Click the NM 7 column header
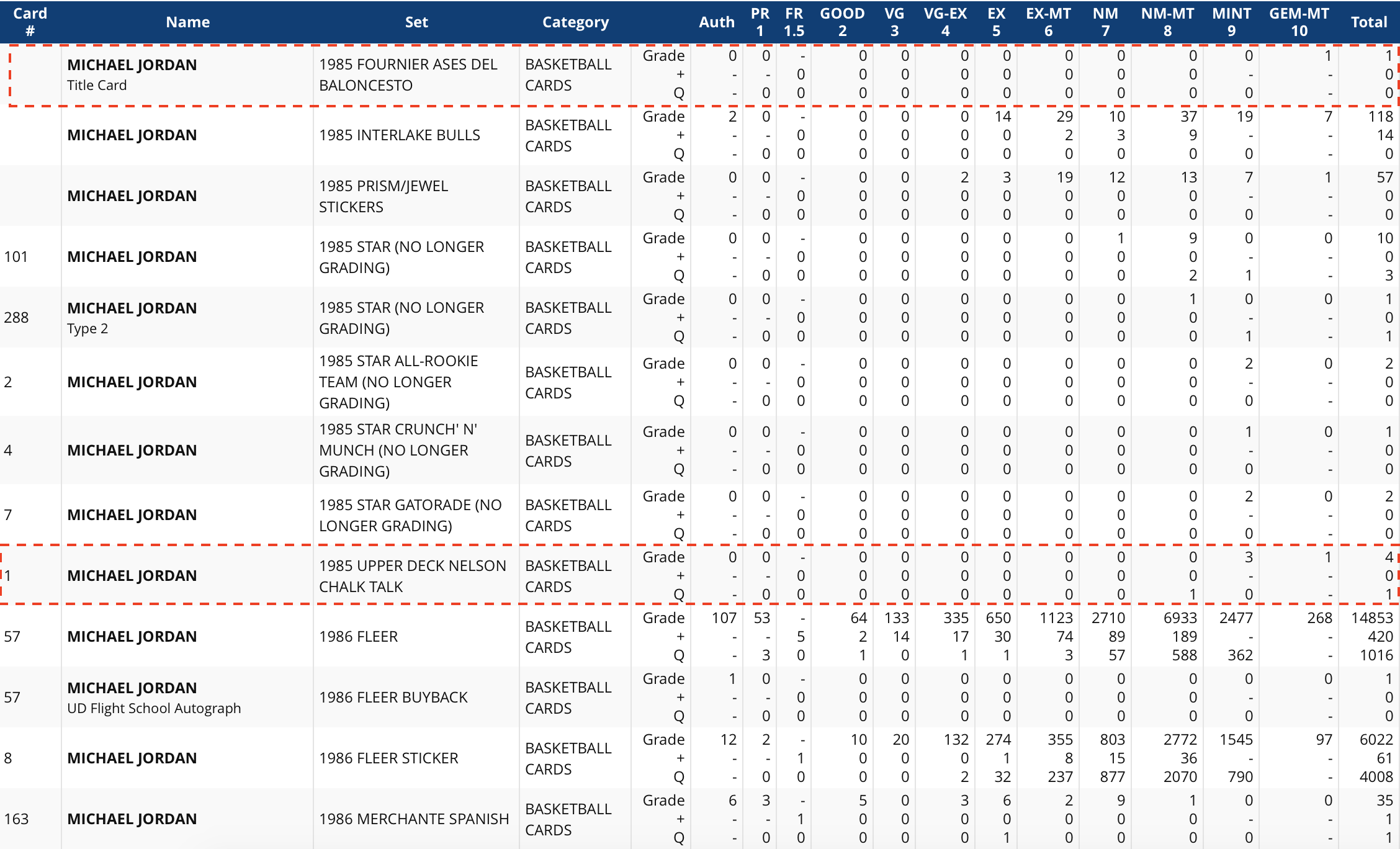 click(x=1105, y=22)
